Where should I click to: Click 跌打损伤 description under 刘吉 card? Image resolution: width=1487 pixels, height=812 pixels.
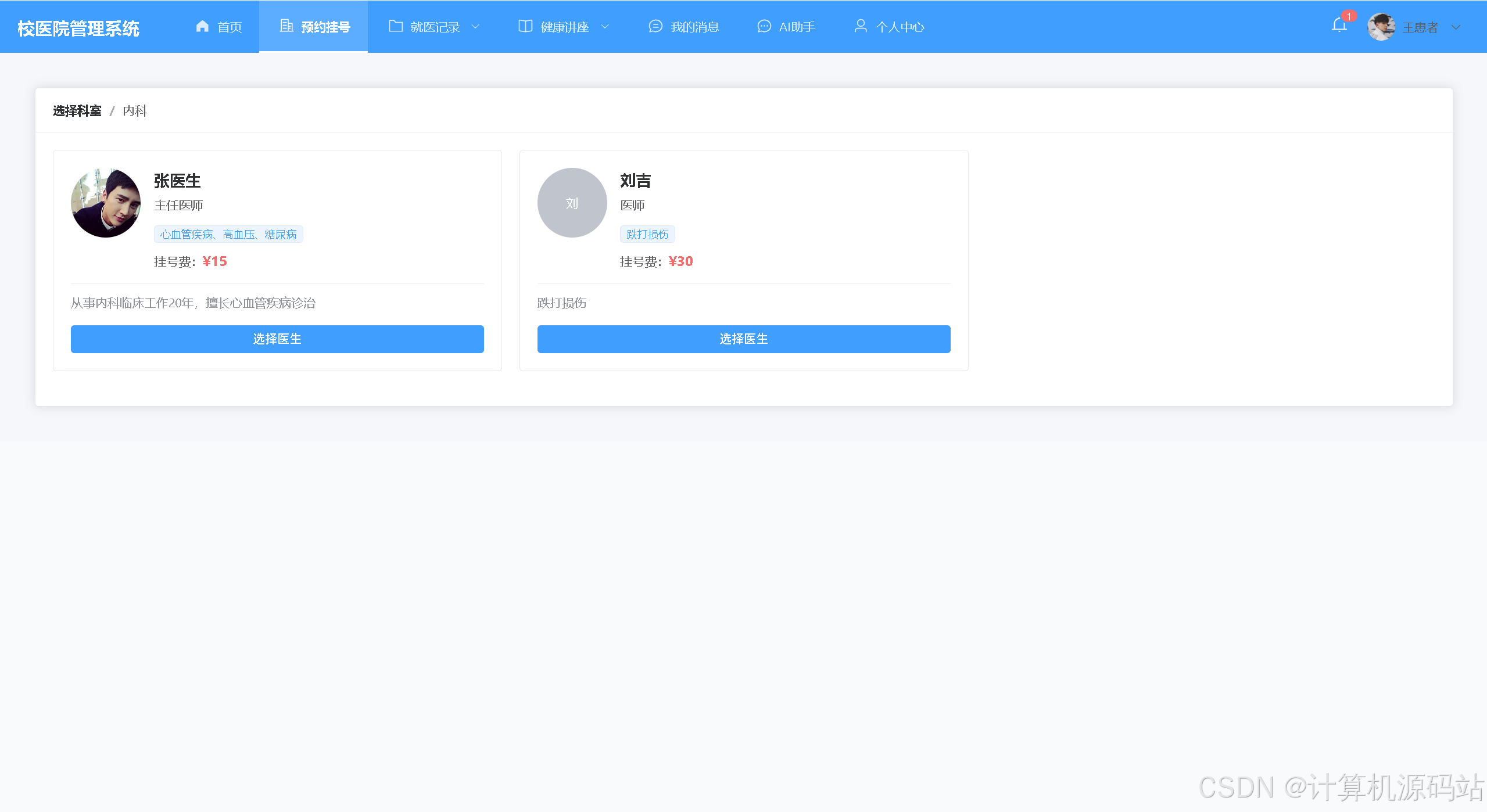(562, 303)
